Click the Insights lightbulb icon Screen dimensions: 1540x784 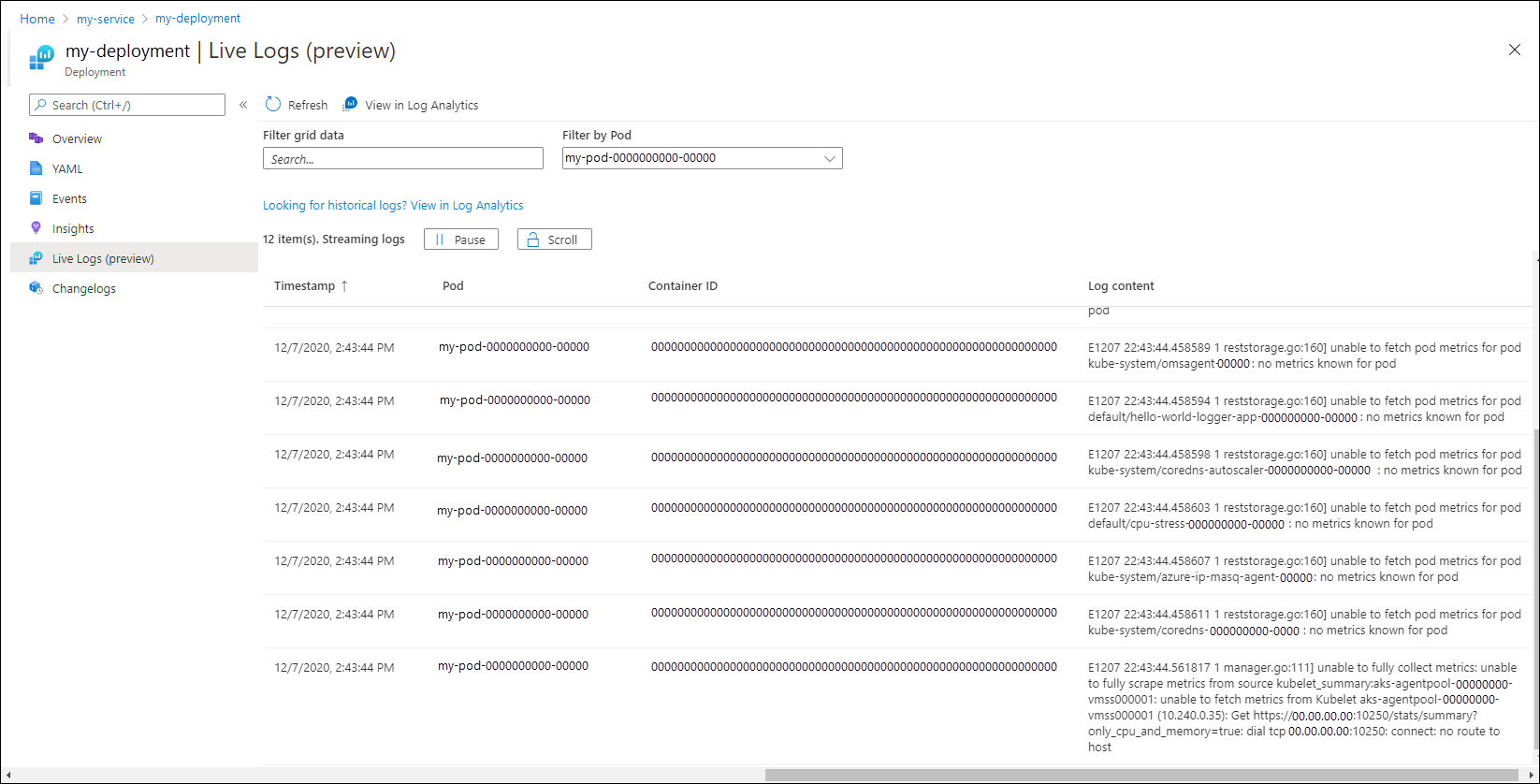click(36, 227)
